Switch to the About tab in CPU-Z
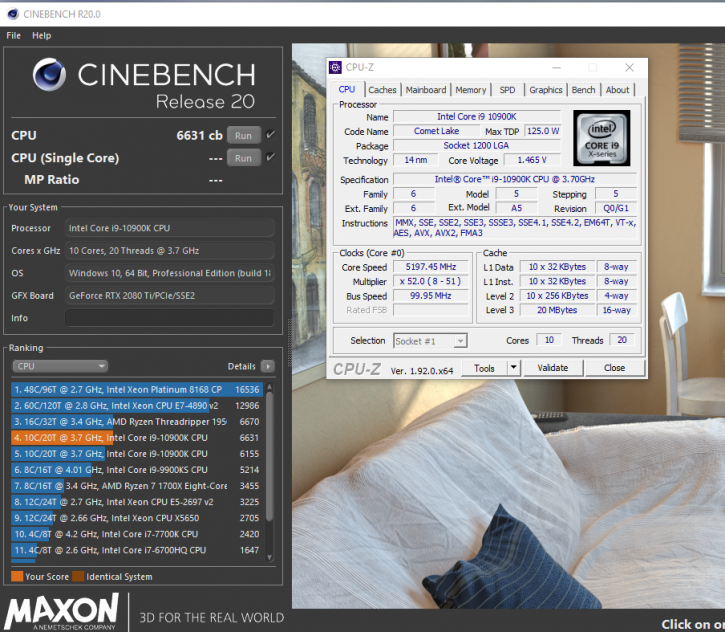Image resolution: width=725 pixels, height=632 pixels. (617, 90)
